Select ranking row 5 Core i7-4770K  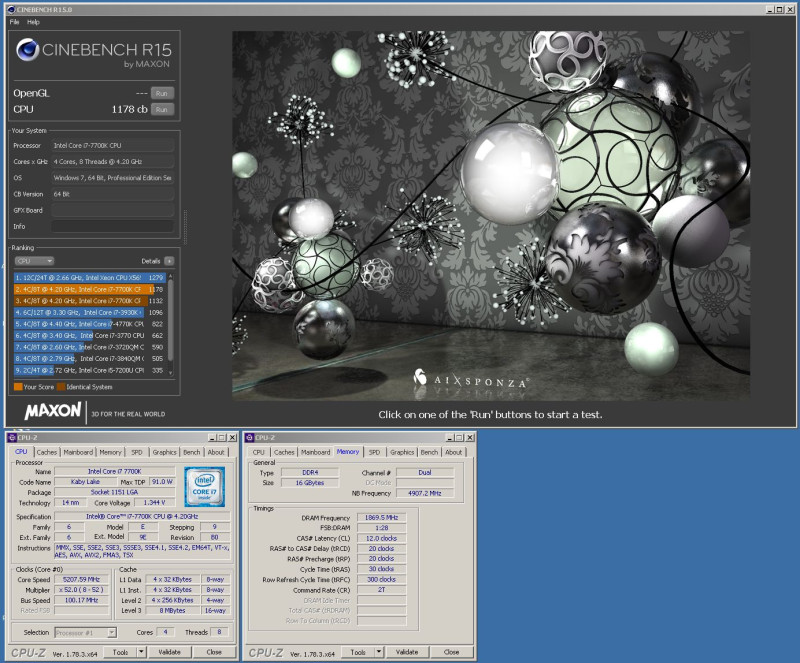(x=89, y=324)
